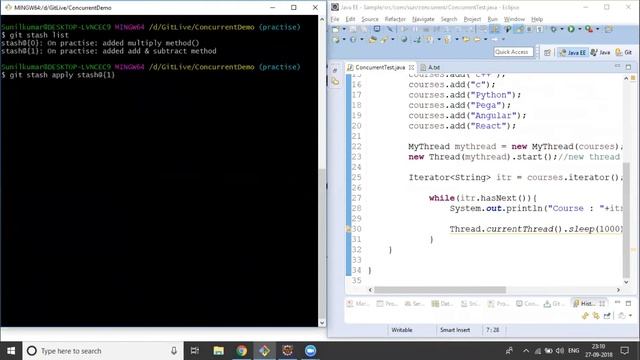
Task: Click the while(itr.hasNext()) line in editor
Action: tap(482, 198)
